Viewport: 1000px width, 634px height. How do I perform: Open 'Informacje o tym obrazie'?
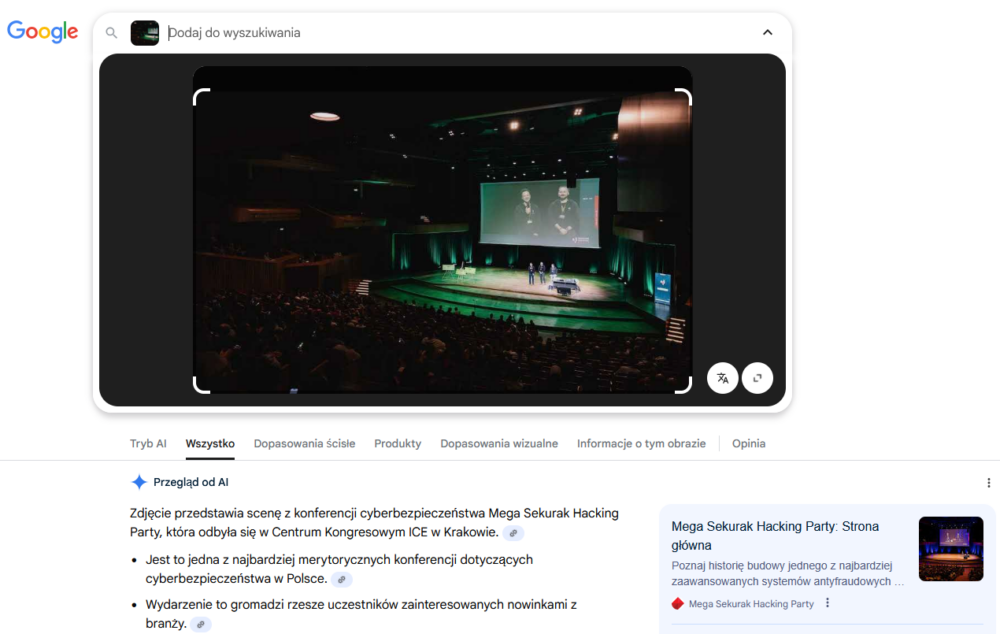point(641,444)
